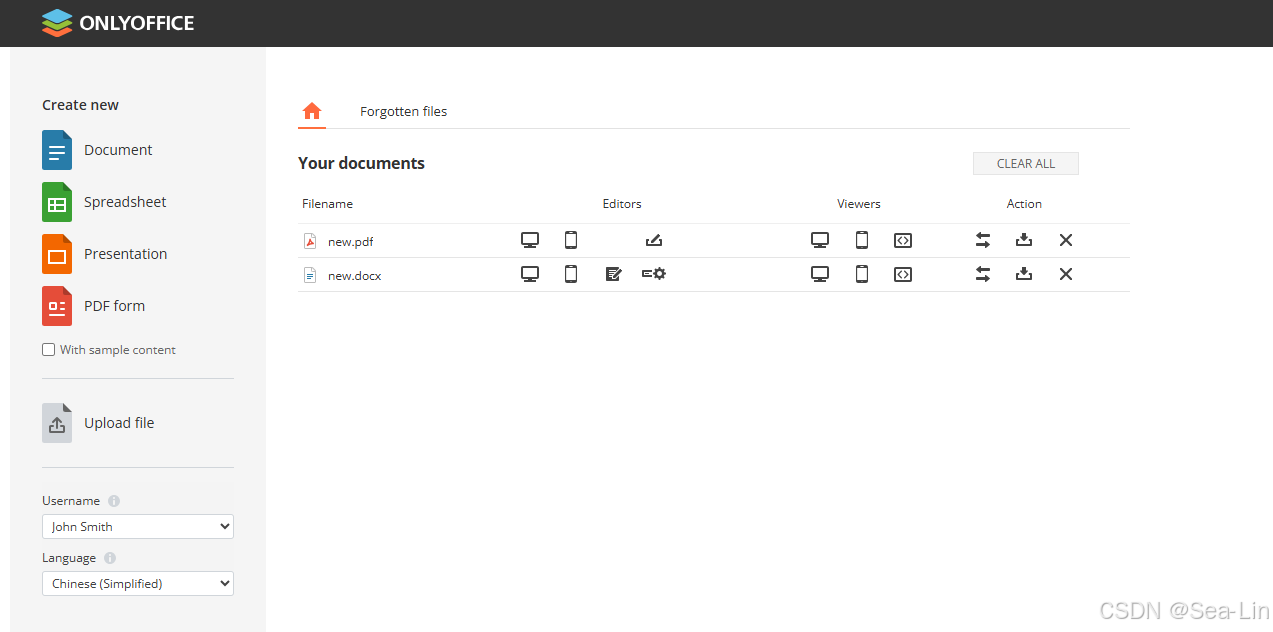The image size is (1273, 632).
Task: Click the home tab icon
Action: [x=311, y=111]
